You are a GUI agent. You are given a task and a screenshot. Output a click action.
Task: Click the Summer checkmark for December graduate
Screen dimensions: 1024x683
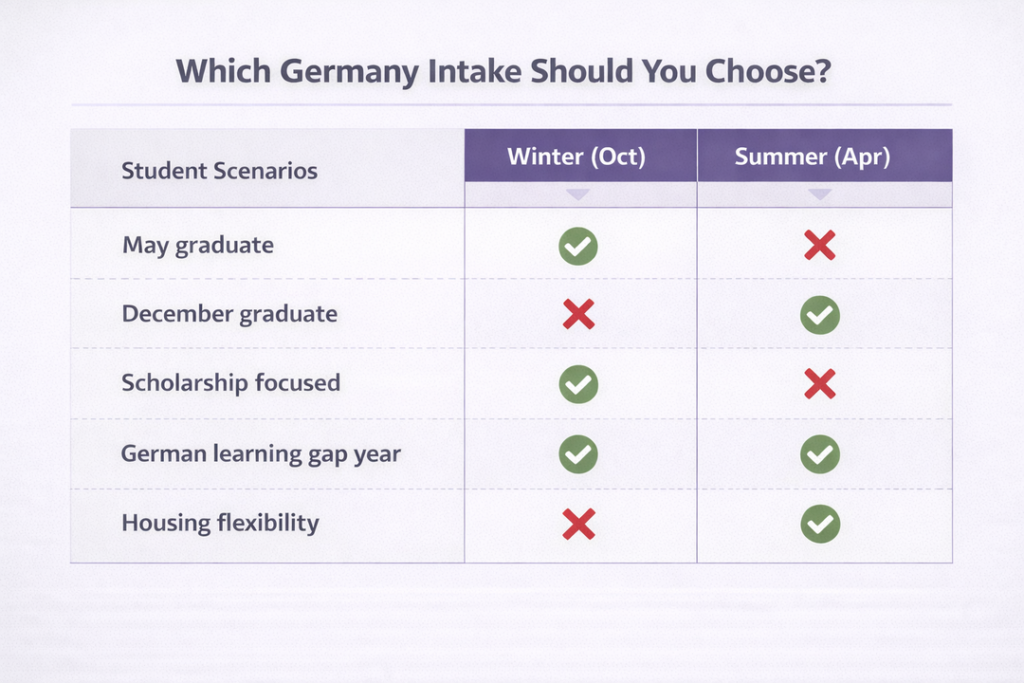[820, 315]
